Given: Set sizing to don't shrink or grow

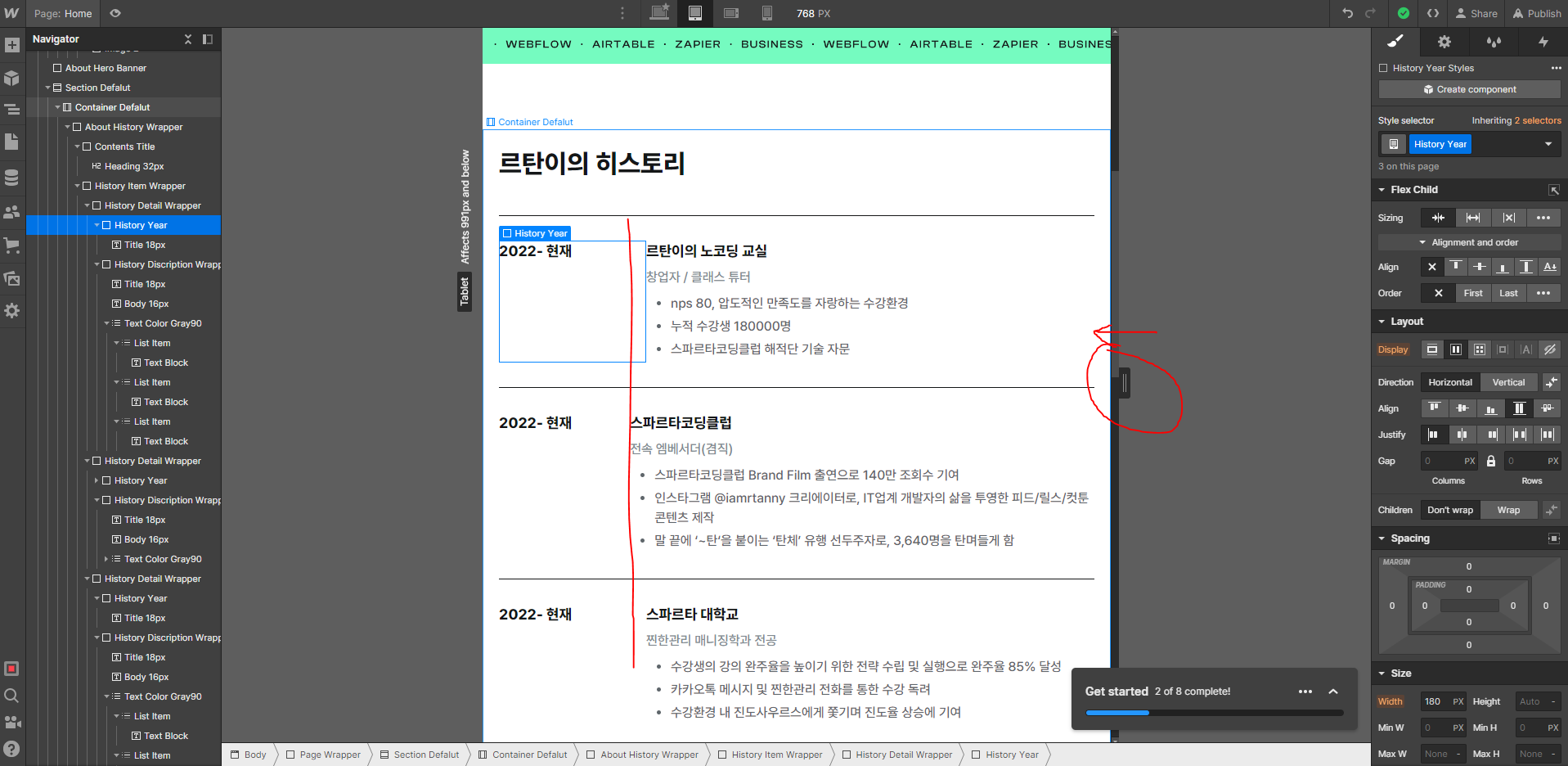Looking at the screenshot, I should (1508, 218).
